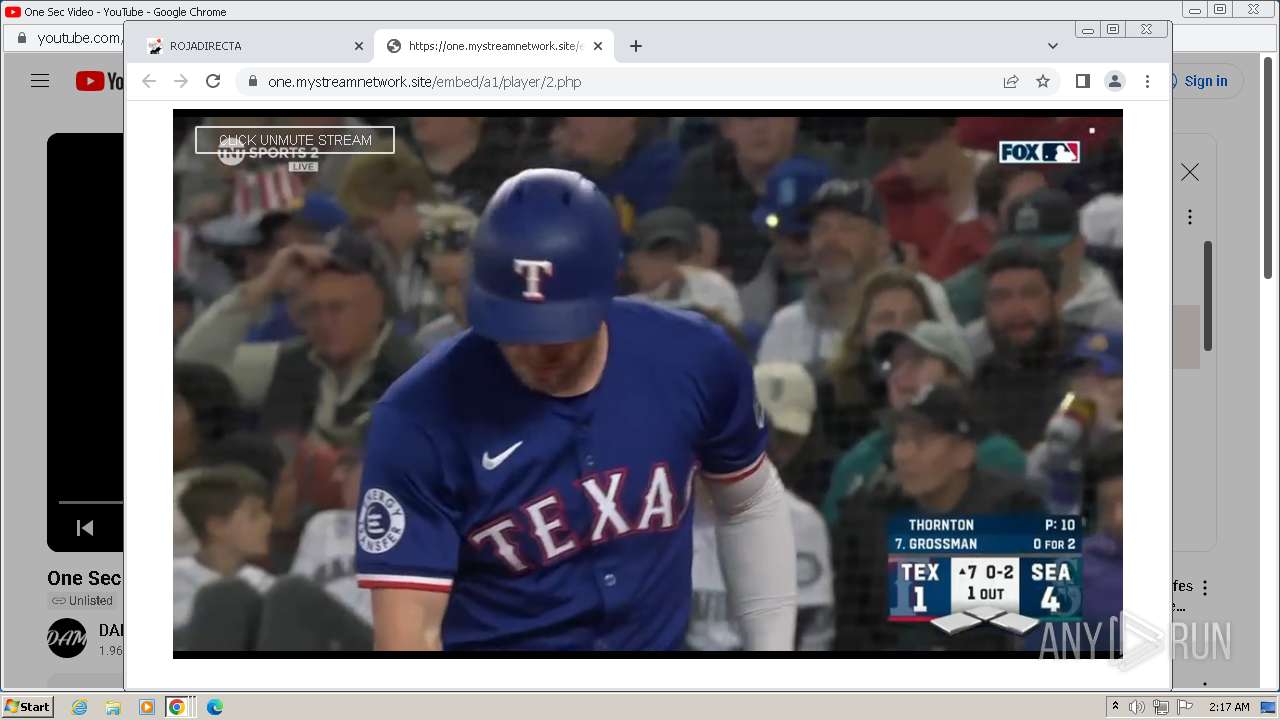Open the Chrome three-dot menu
The height and width of the screenshot is (720, 1280).
(1147, 81)
